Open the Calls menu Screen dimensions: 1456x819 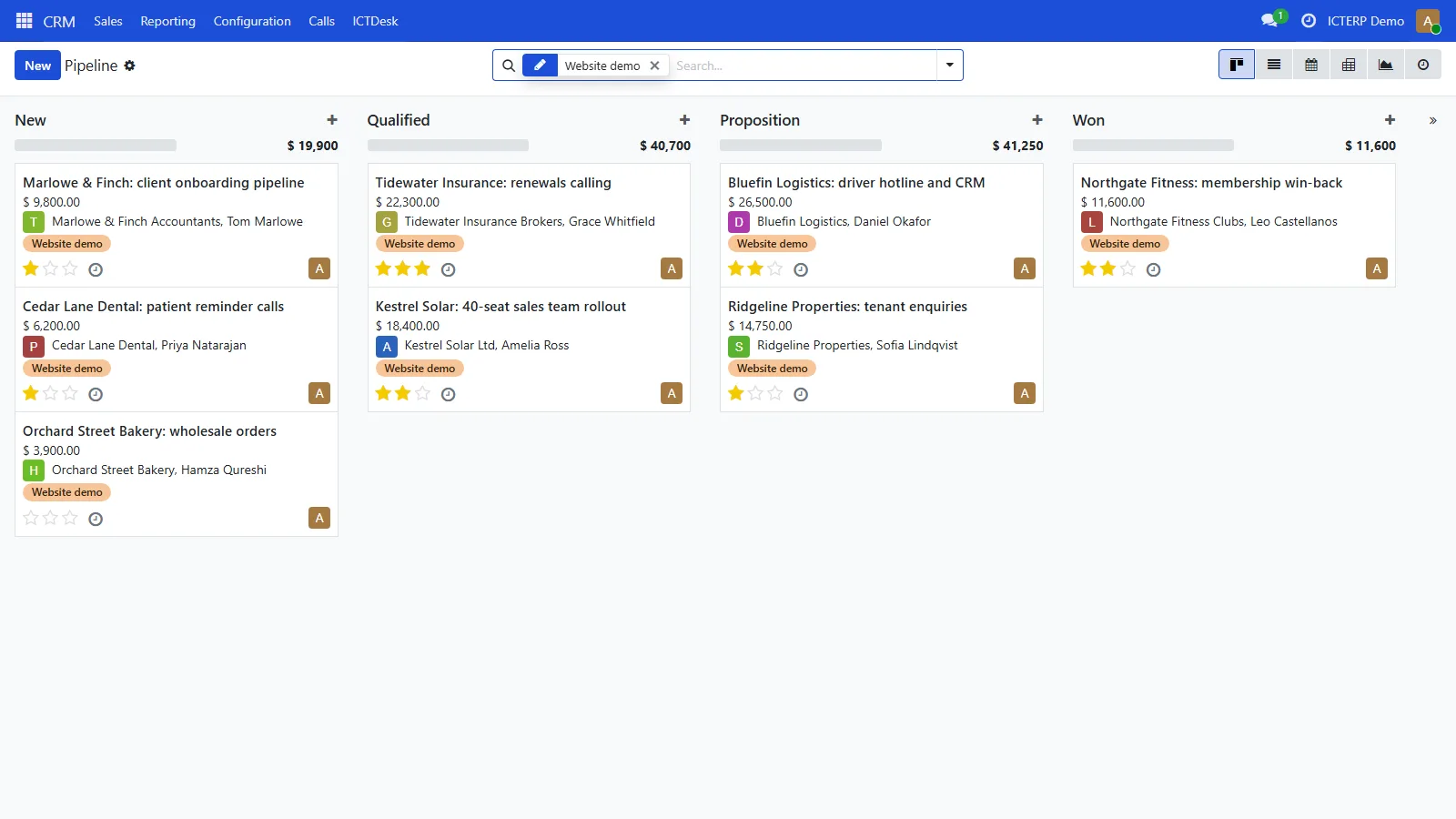pyautogui.click(x=321, y=21)
